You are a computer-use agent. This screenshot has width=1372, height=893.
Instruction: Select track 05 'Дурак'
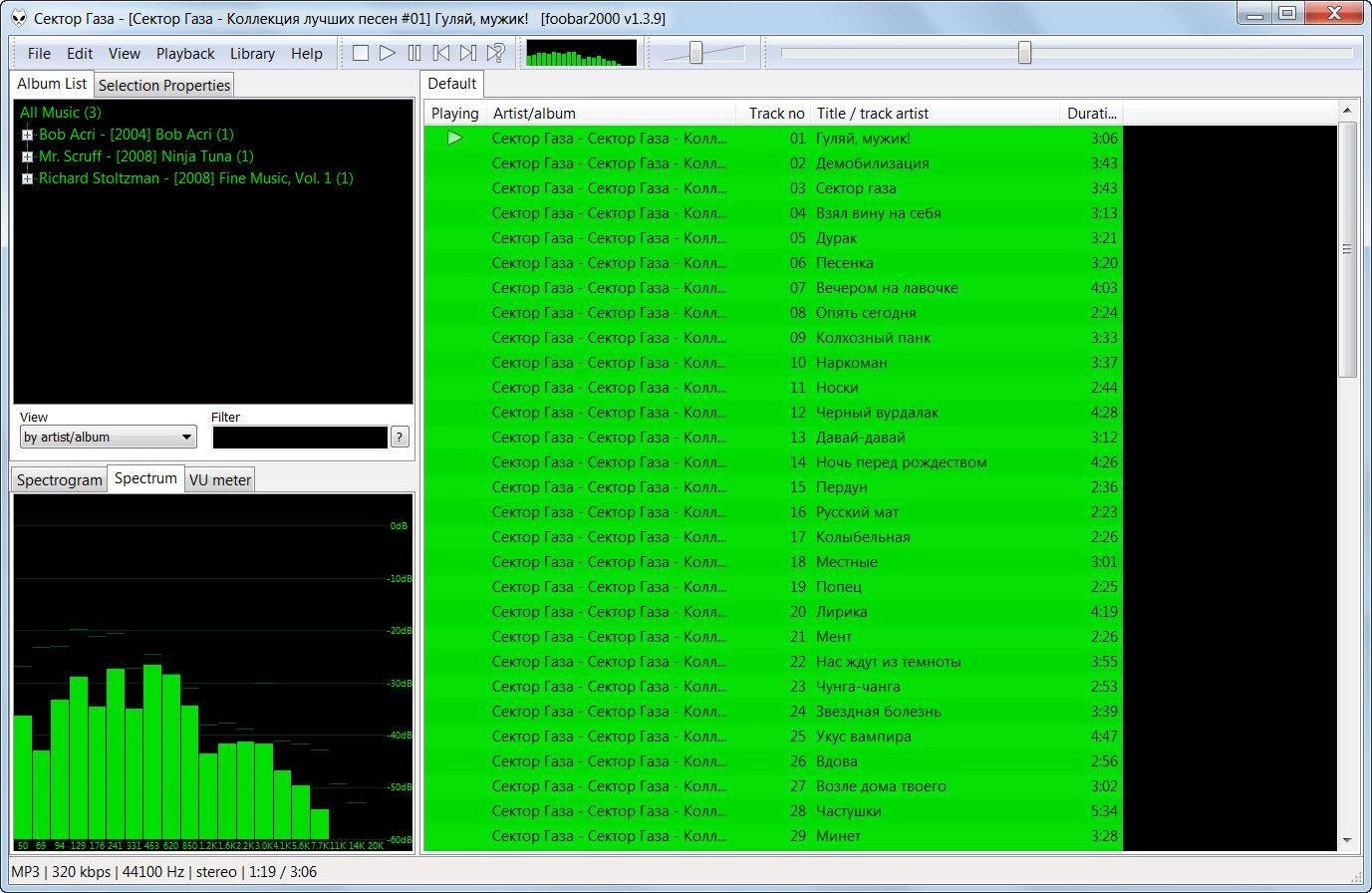[x=773, y=238]
